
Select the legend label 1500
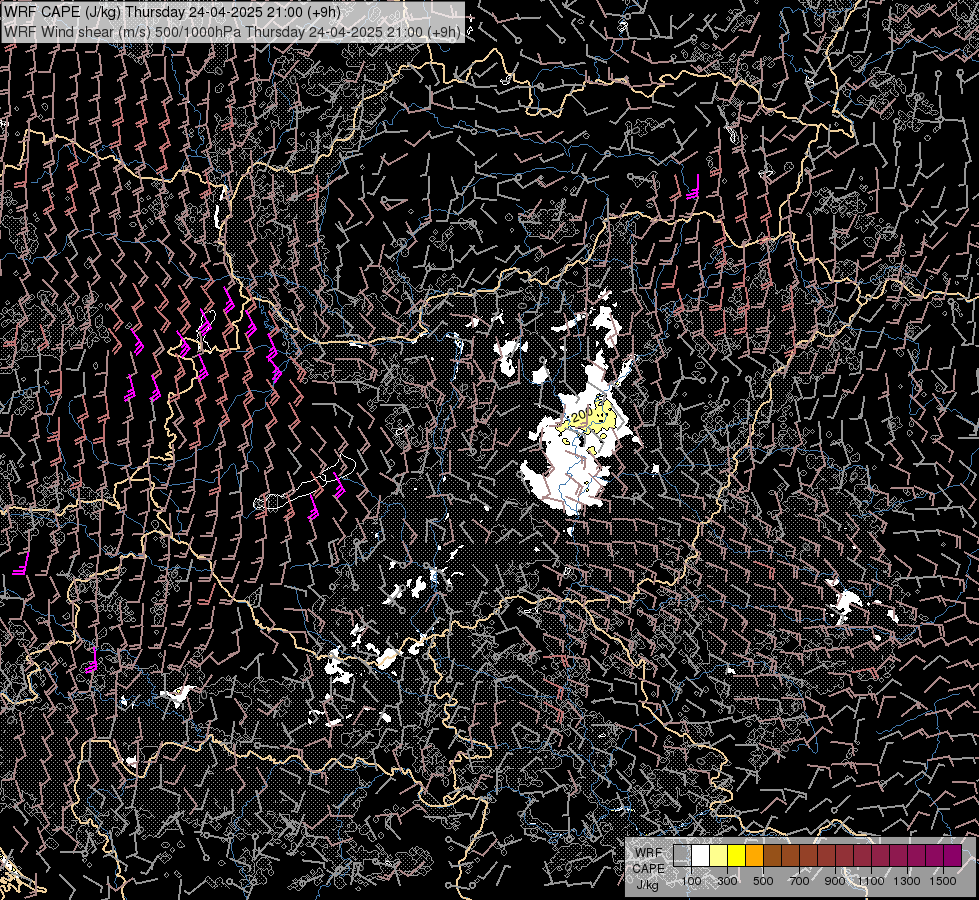click(x=943, y=881)
